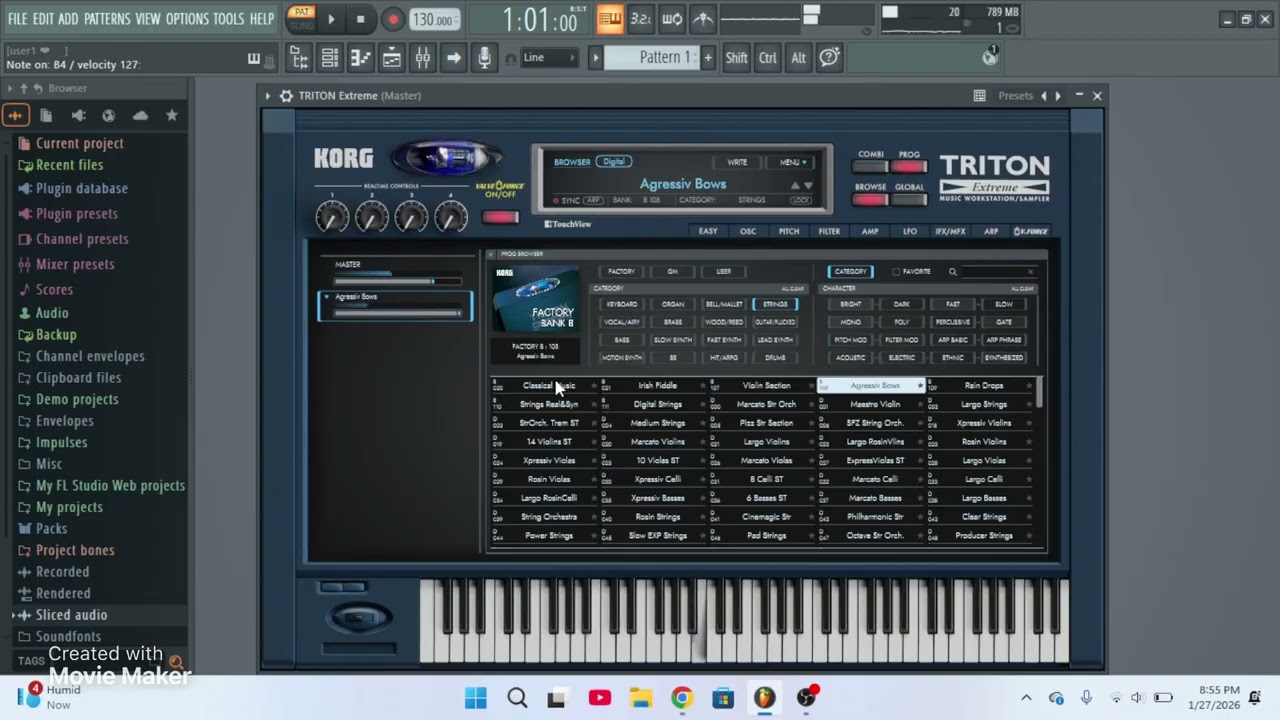Select the BRASS category filter

(672, 322)
